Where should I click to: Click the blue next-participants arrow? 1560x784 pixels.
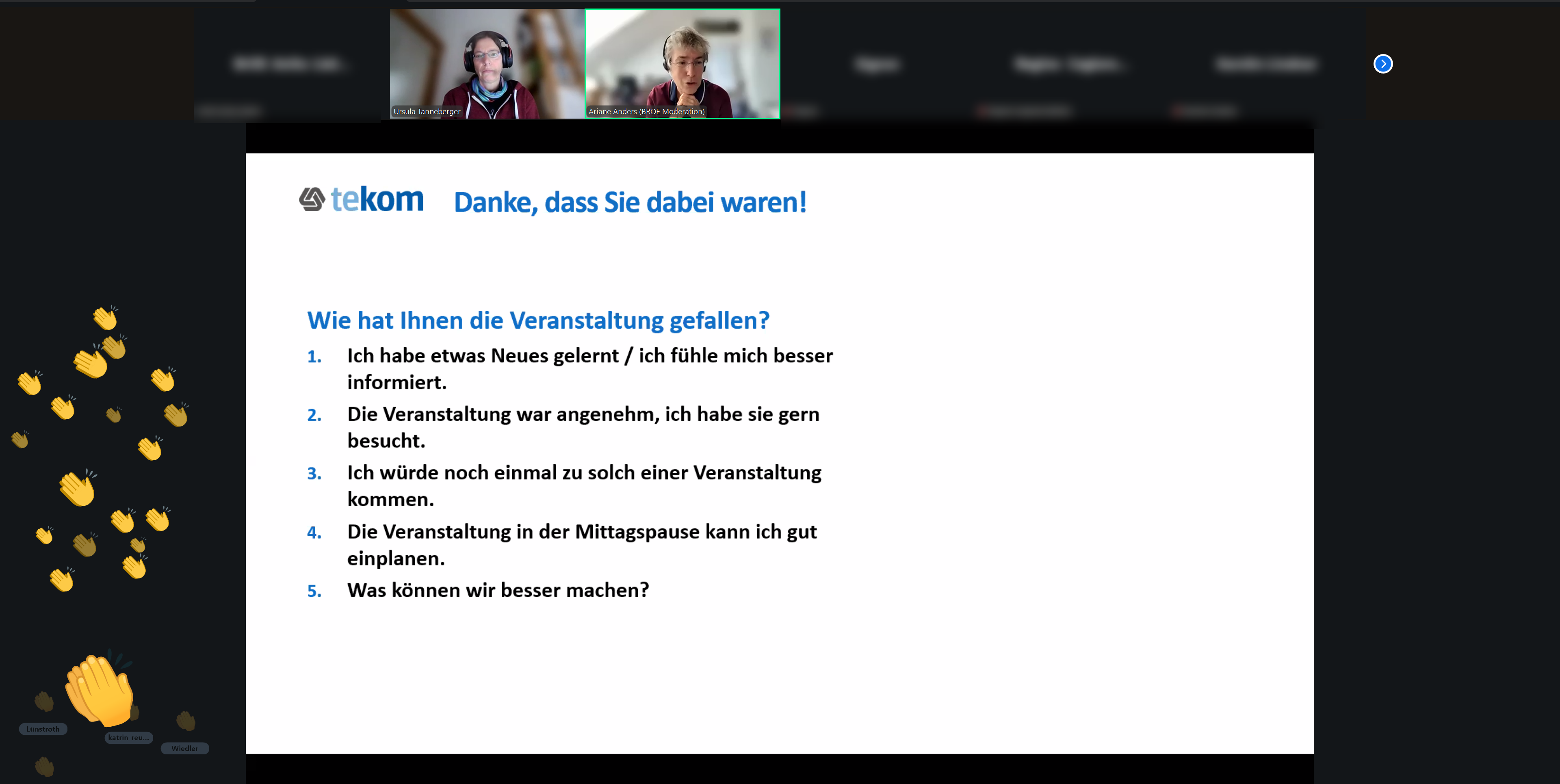[x=1382, y=63]
